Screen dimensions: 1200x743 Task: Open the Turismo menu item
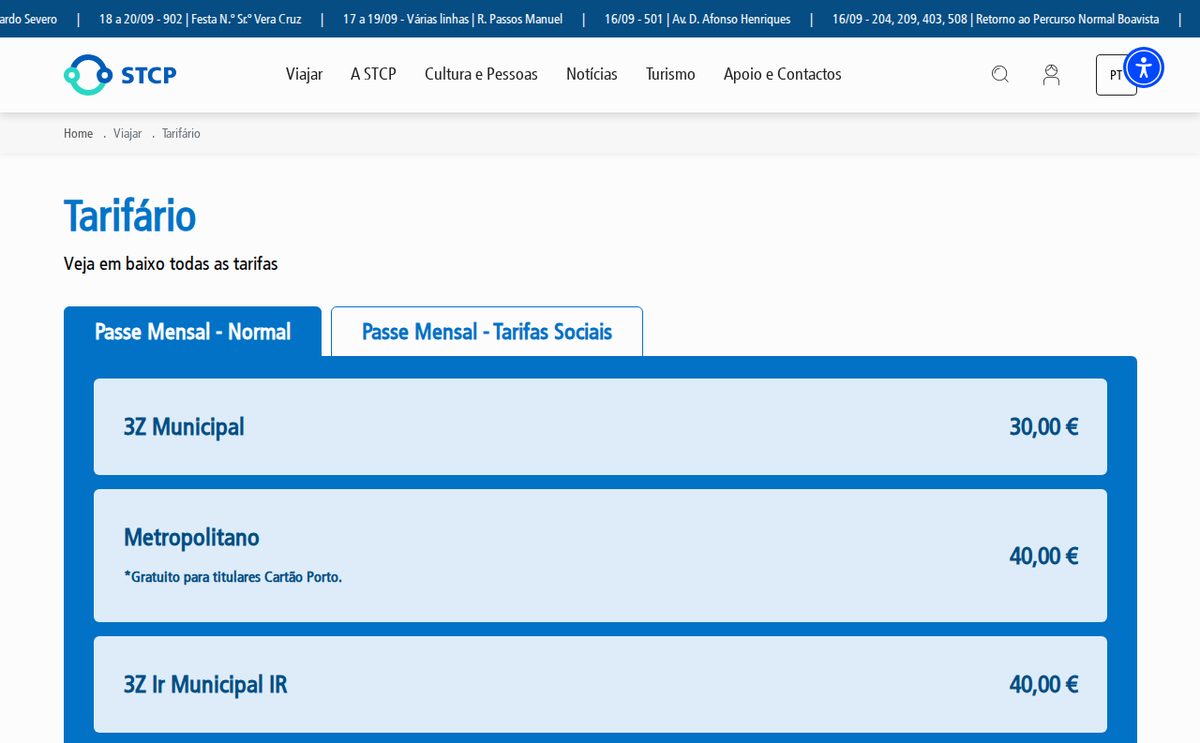pyautogui.click(x=670, y=74)
